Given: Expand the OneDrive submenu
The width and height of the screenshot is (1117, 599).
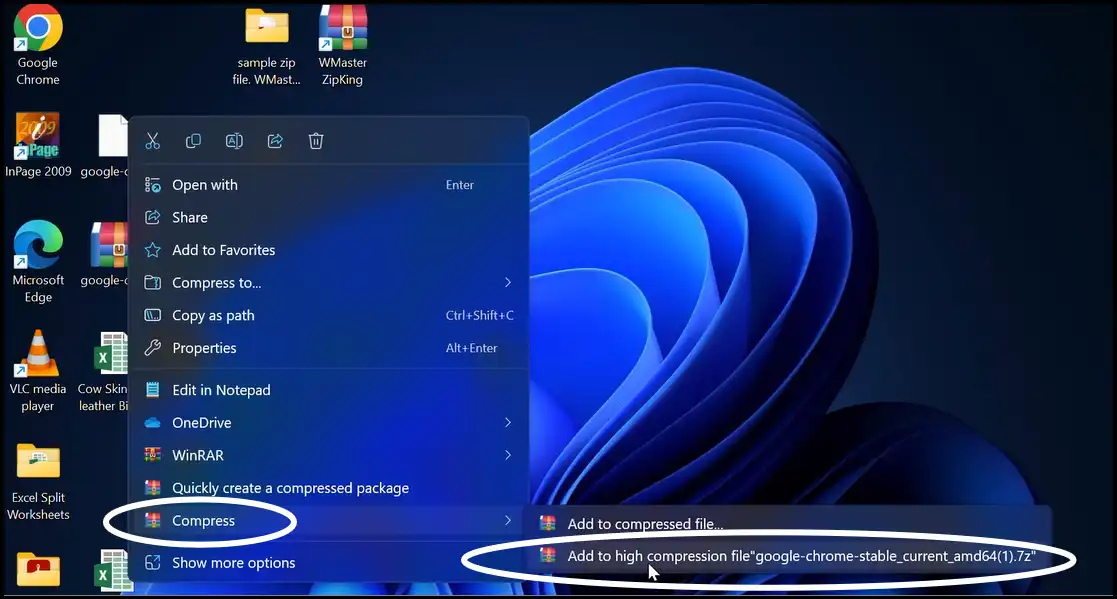Looking at the screenshot, I should pyautogui.click(x=328, y=422).
